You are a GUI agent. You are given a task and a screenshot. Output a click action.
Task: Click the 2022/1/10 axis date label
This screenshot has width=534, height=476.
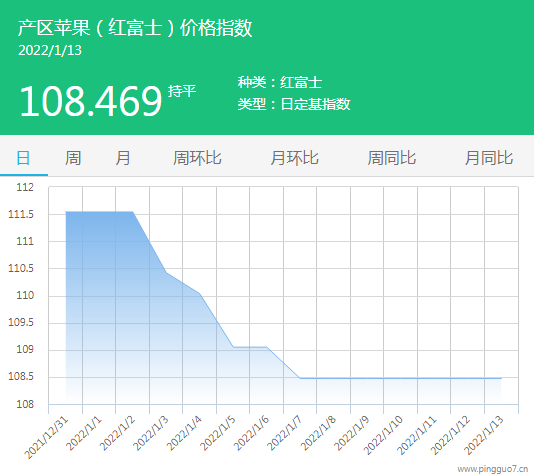point(383,435)
